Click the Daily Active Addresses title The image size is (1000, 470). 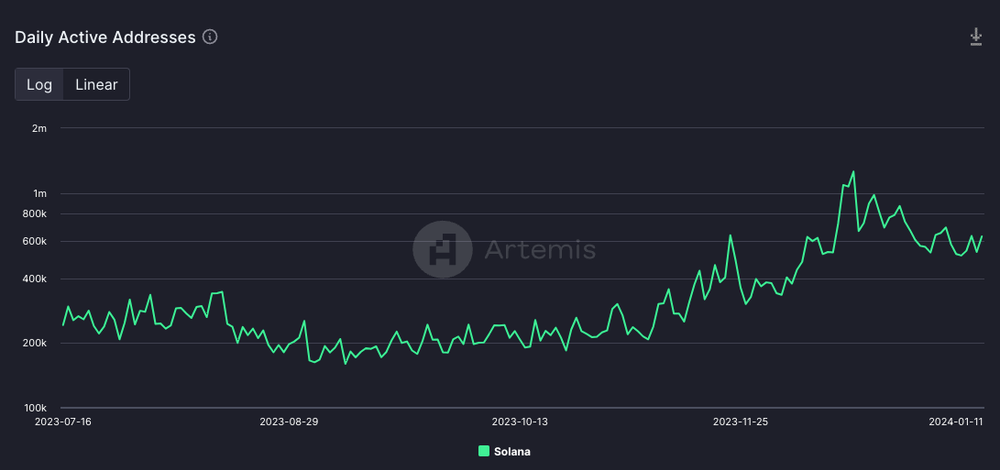coord(105,38)
